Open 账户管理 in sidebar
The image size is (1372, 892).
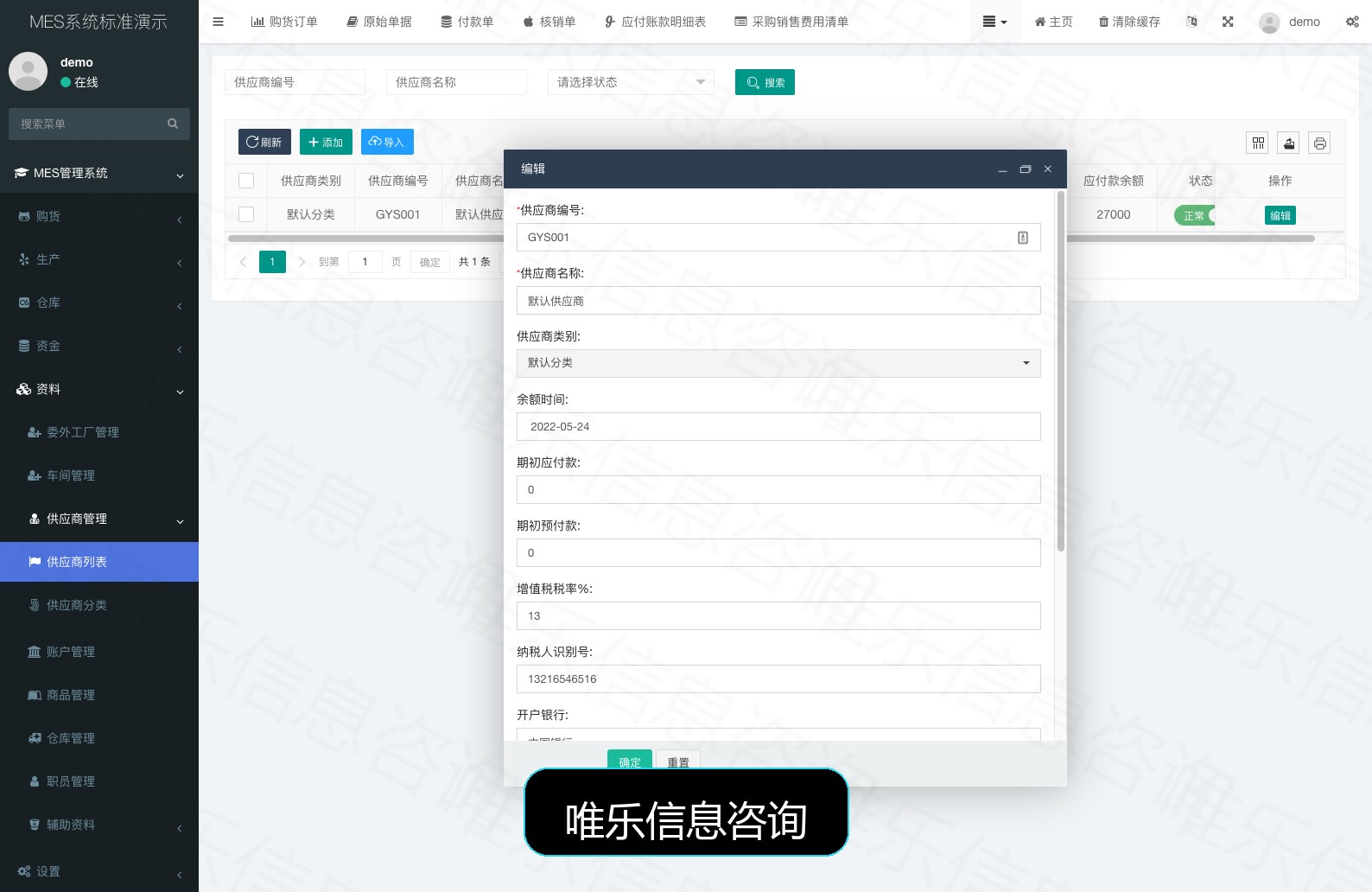click(x=99, y=652)
